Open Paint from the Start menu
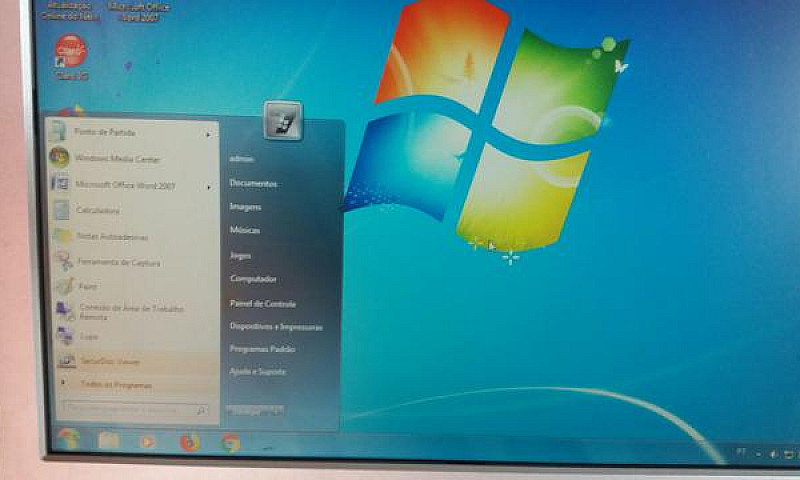 tap(88, 287)
